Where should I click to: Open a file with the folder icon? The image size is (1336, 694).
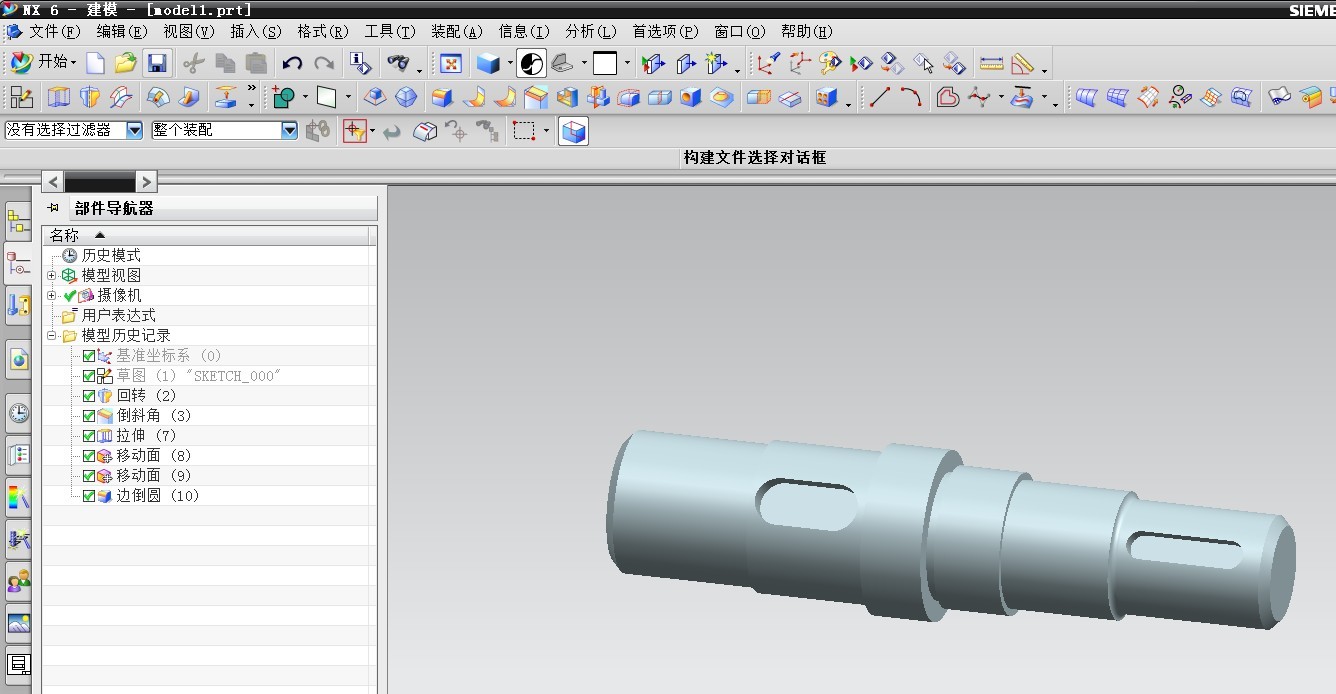click(x=126, y=63)
